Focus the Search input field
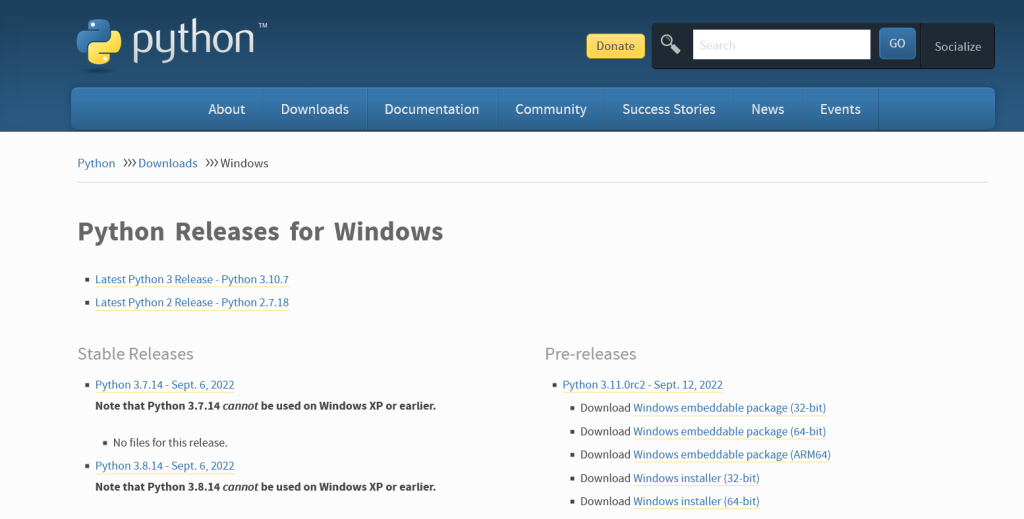Viewport: 1024px width, 519px height. 781,44
